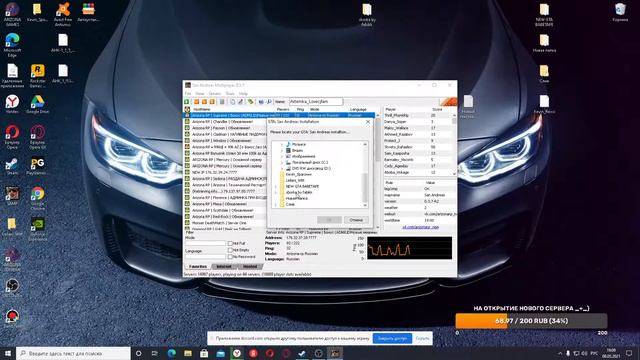Screen dimensions: 640x360
Task: Expand the Слив folder node in dialog
Action: [276, 204]
